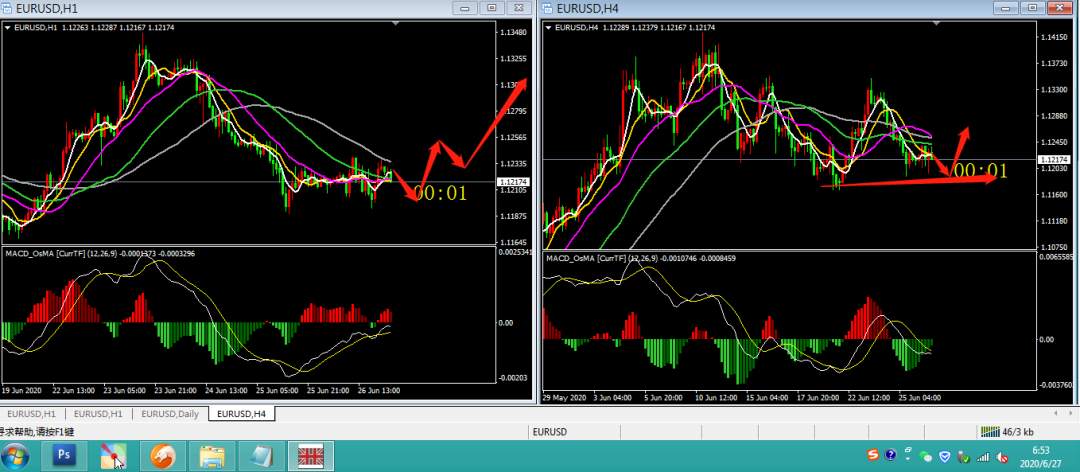Maximize the EURUSD,H4 chart window
This screenshot has width=1080, height=472.
tap(1032, 8)
